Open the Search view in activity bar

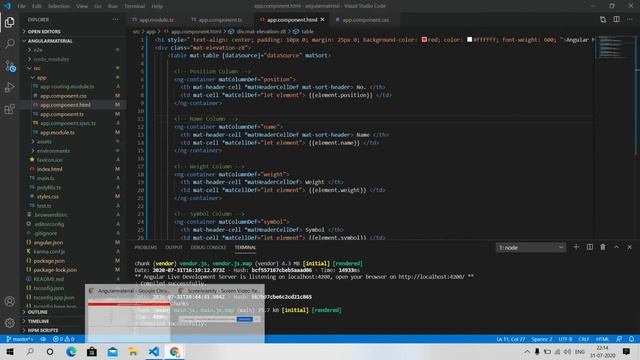[x=9, y=44]
